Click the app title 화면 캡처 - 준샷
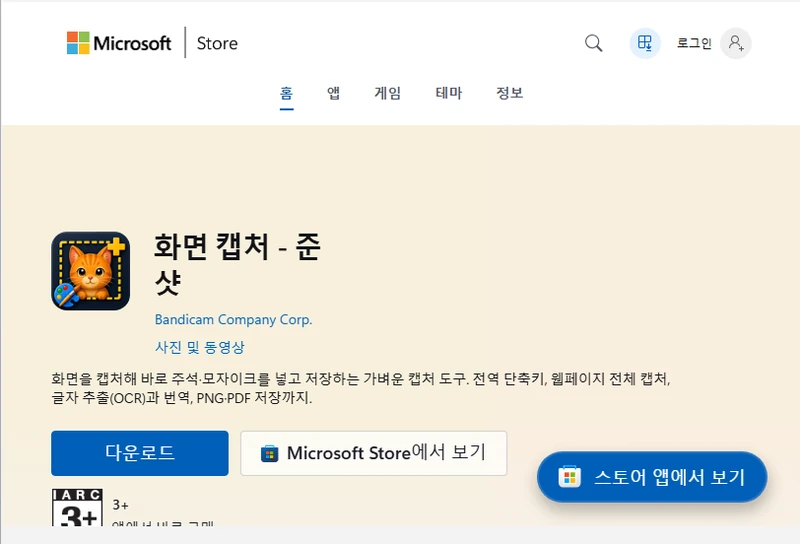Viewport: 800px width, 544px height. point(237,264)
